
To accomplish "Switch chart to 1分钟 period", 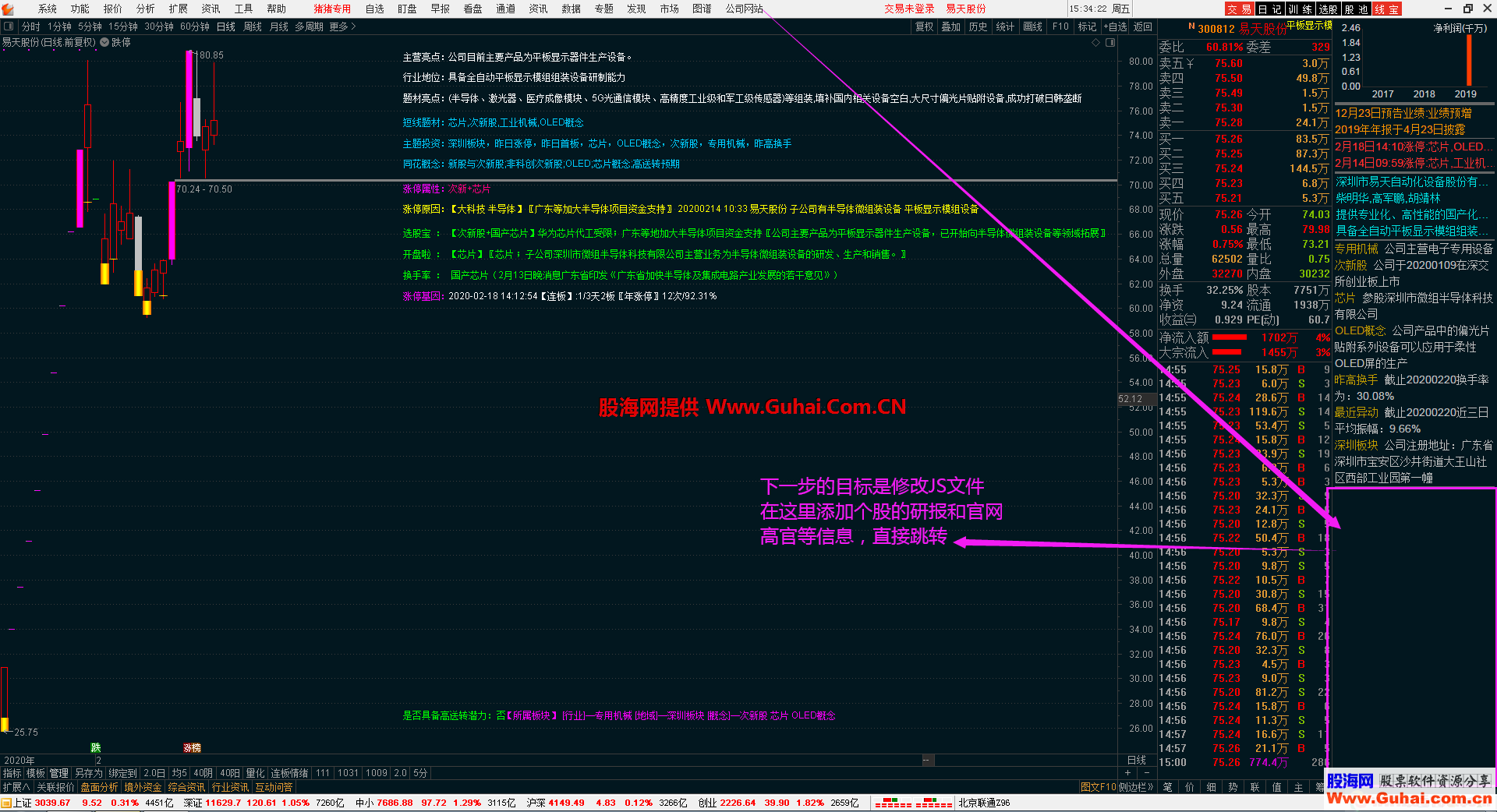I will point(59,26).
